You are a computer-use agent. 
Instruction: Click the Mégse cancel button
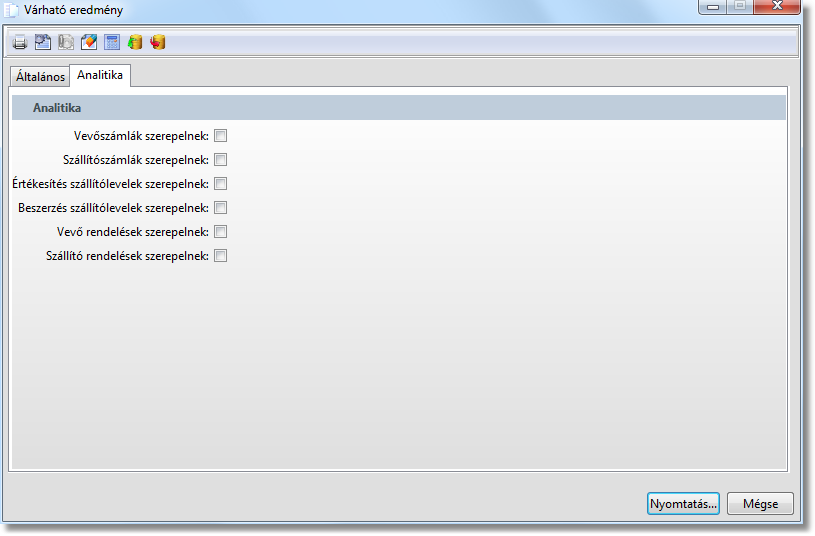tap(760, 504)
